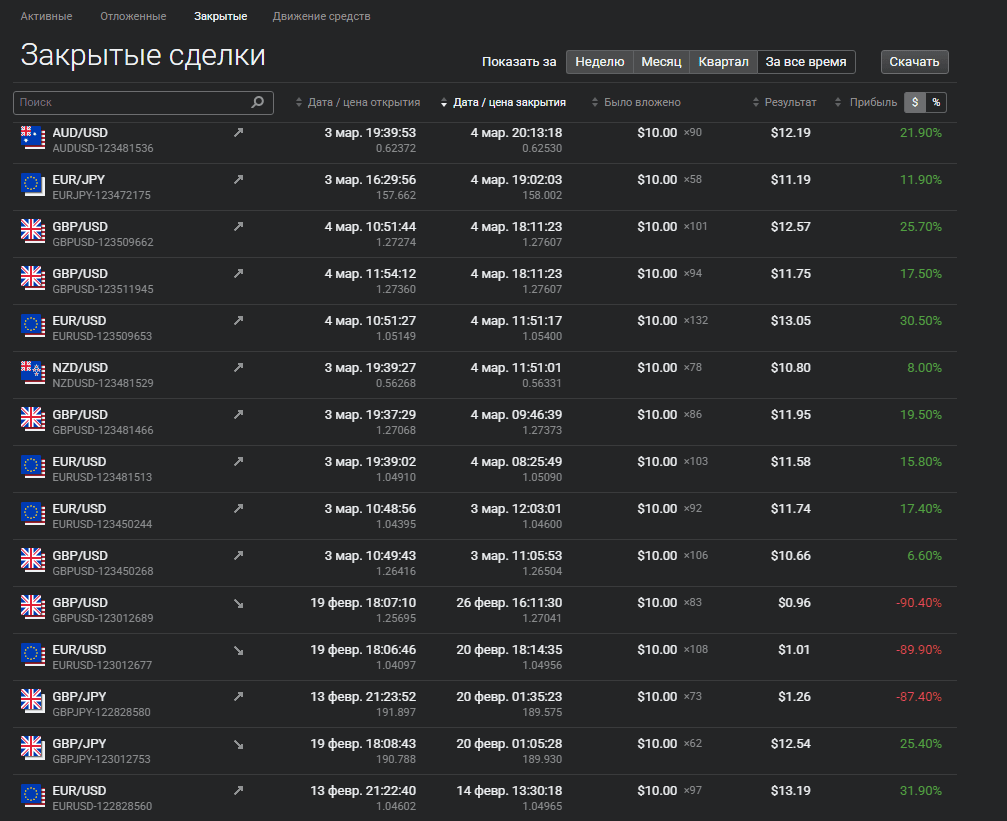Download closed trades with Скачать
The width and height of the screenshot is (1007, 821).
[x=915, y=62]
